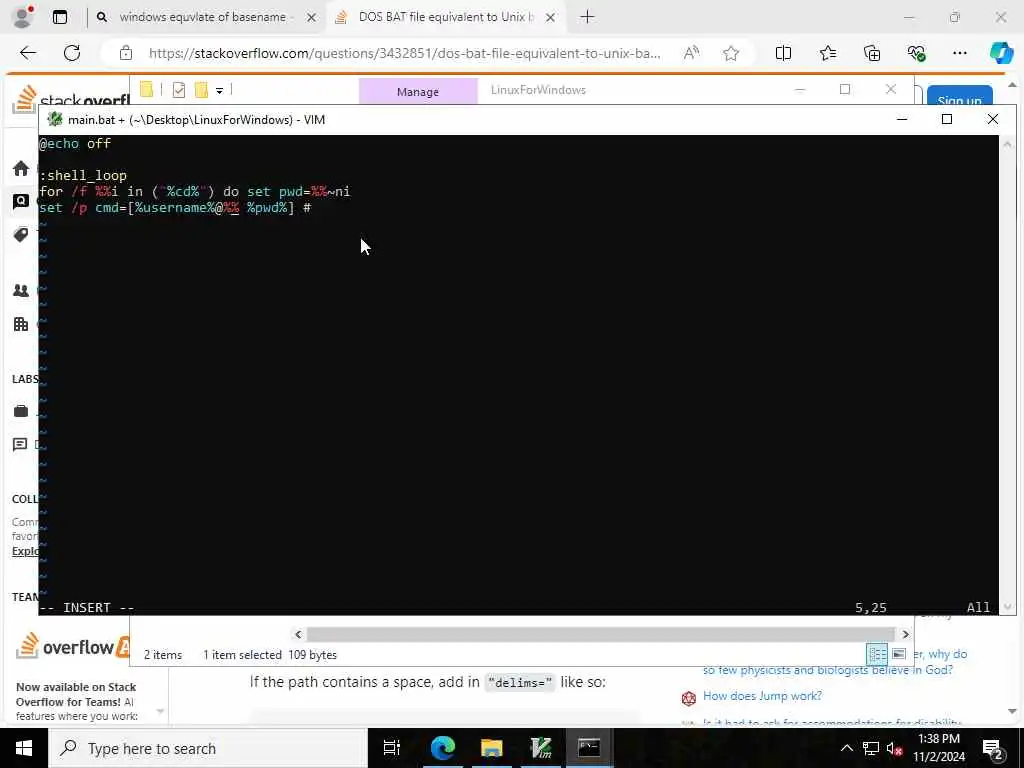The height and width of the screenshot is (768, 1024).
Task: Click the '@echo off' line in Vim
Action: 75,143
